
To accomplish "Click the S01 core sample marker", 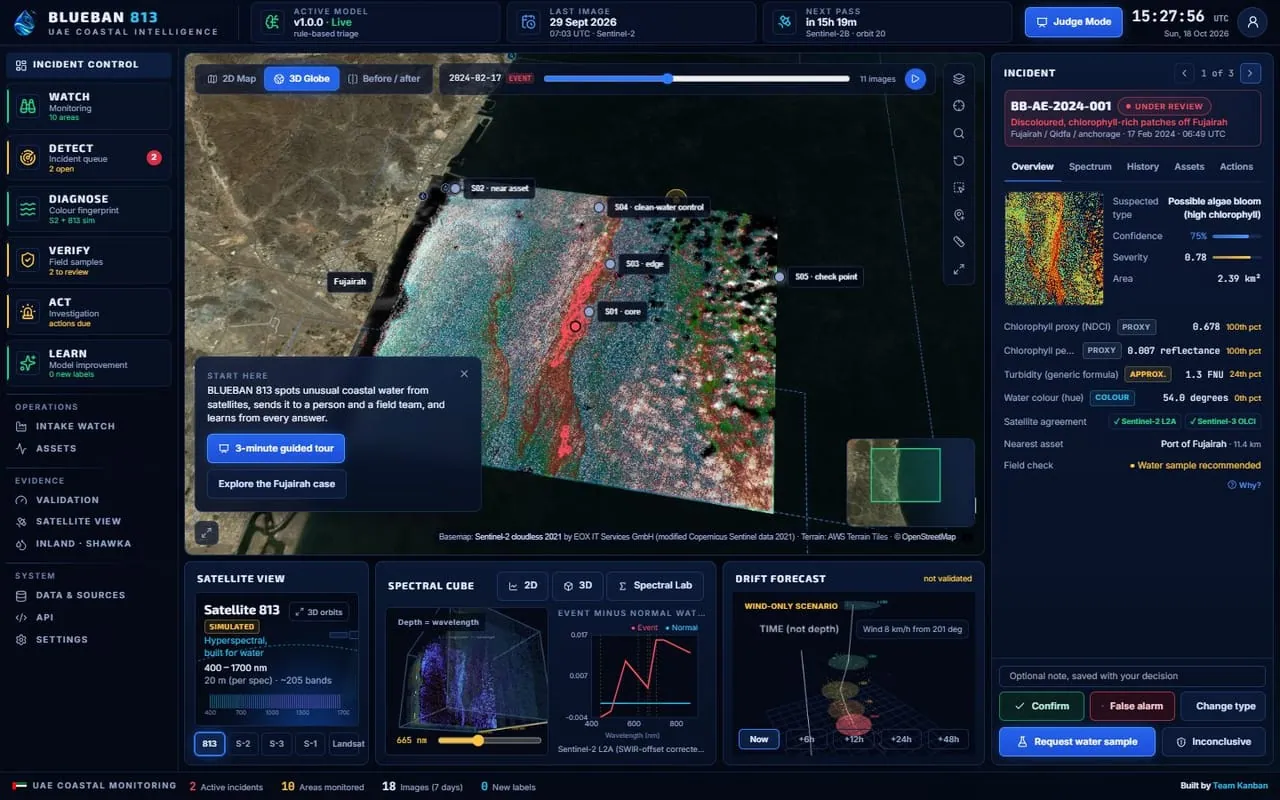I will 589,312.
